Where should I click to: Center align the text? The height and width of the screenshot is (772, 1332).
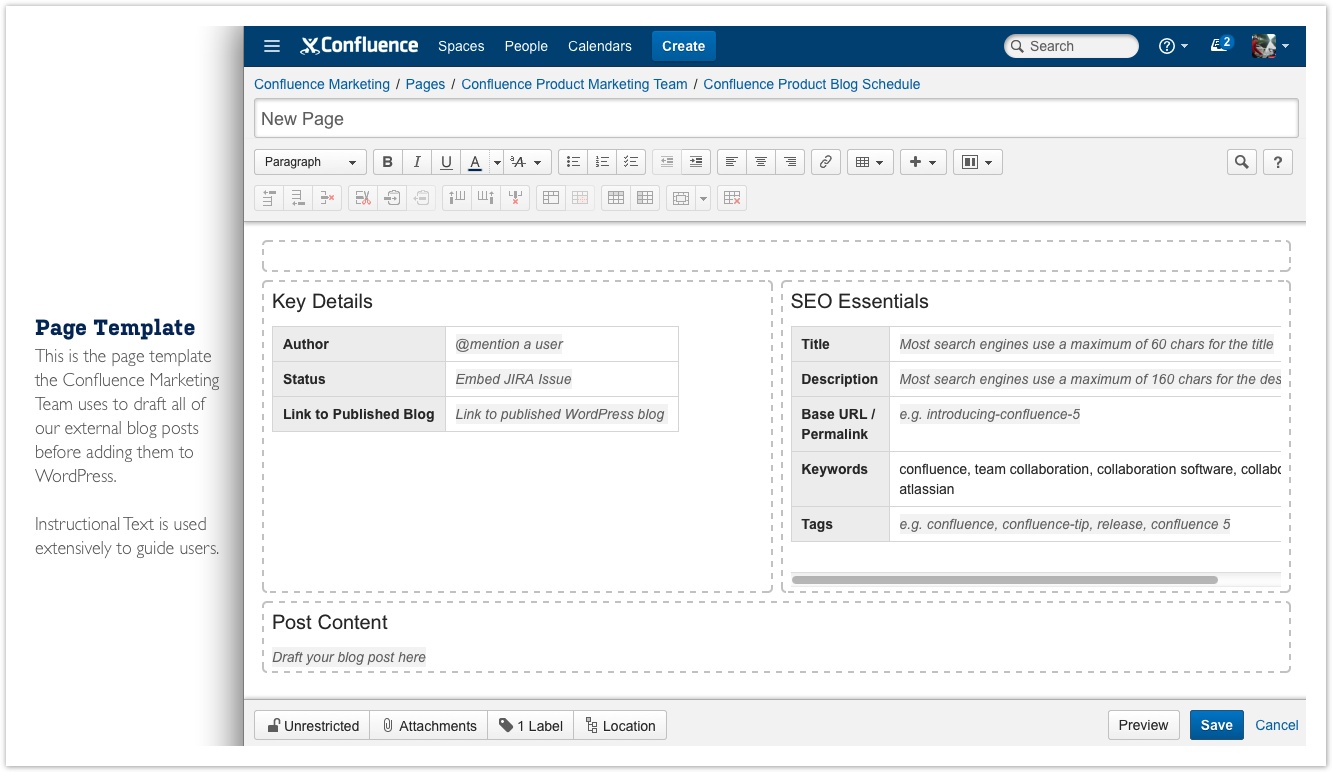[761, 162]
